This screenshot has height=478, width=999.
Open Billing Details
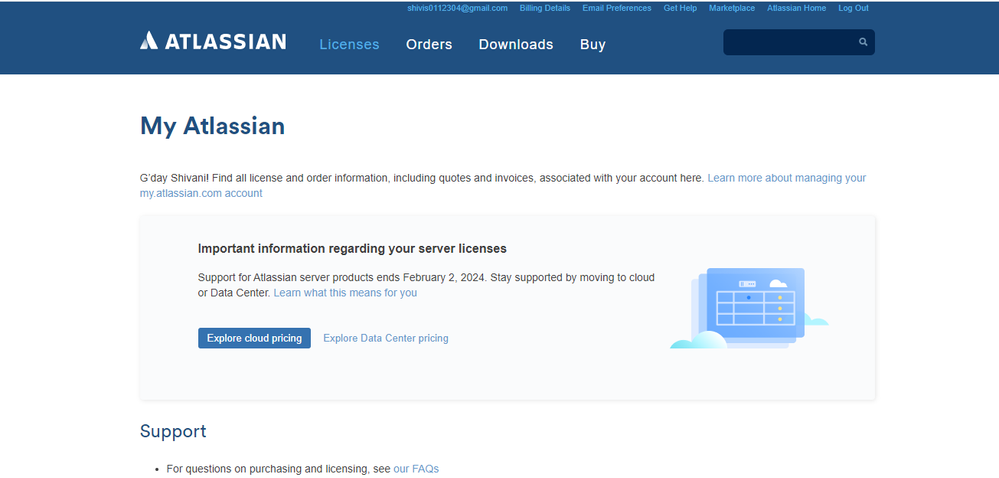pyautogui.click(x=545, y=8)
